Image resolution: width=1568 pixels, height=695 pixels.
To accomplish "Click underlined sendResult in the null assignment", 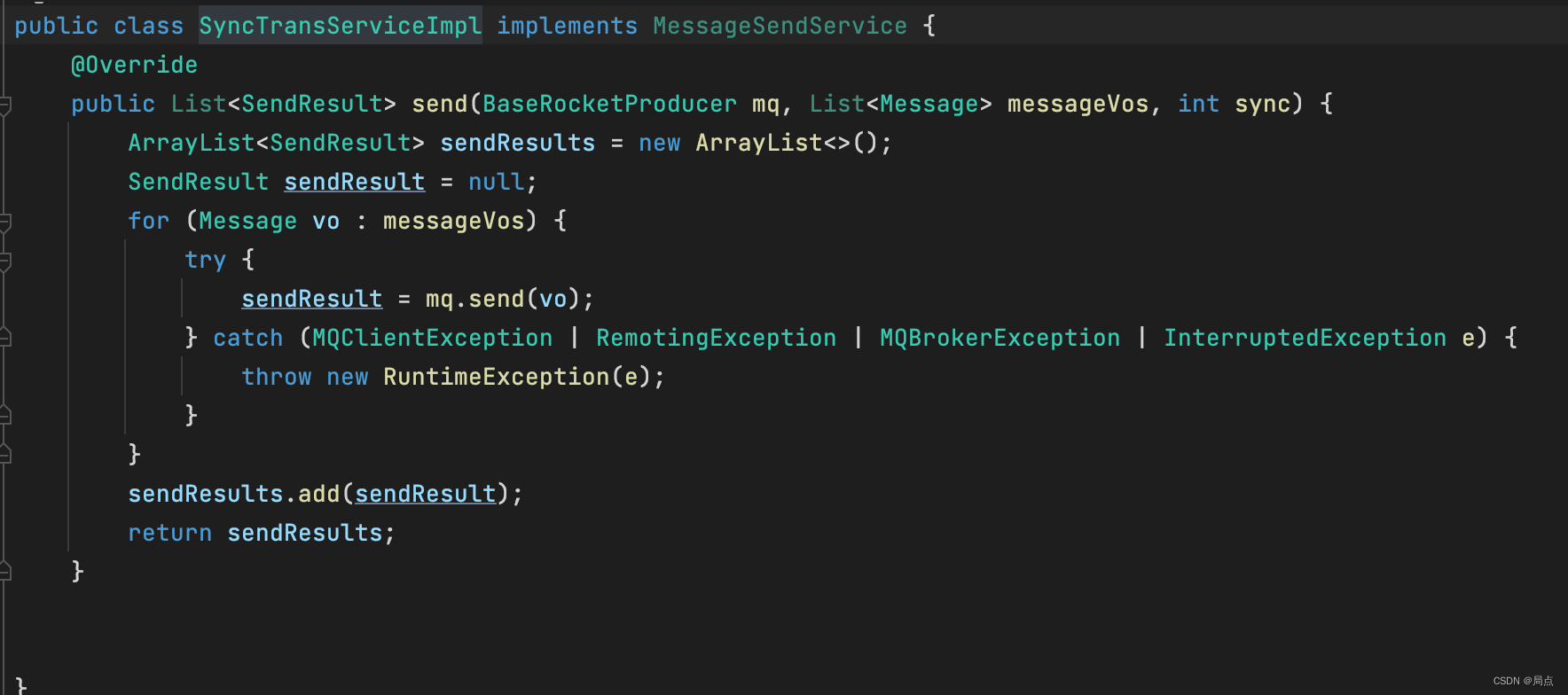I will pyautogui.click(x=355, y=182).
